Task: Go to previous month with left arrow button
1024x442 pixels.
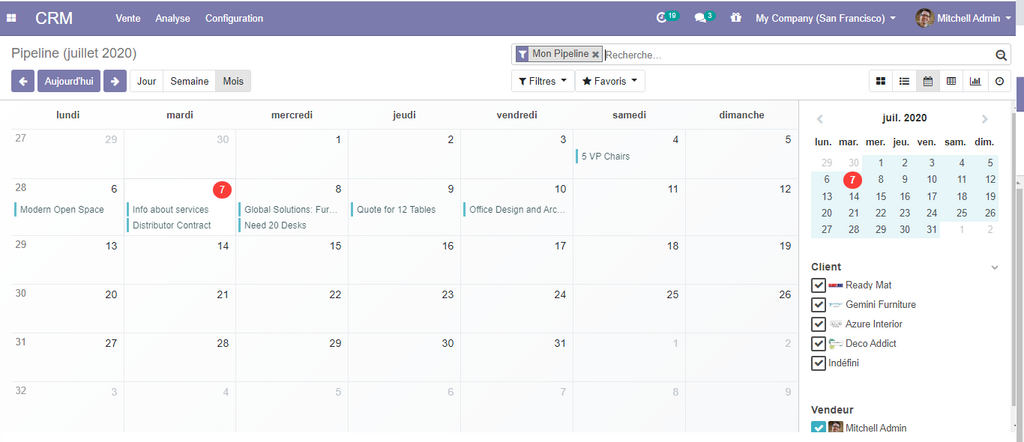Action: pyautogui.click(x=23, y=81)
